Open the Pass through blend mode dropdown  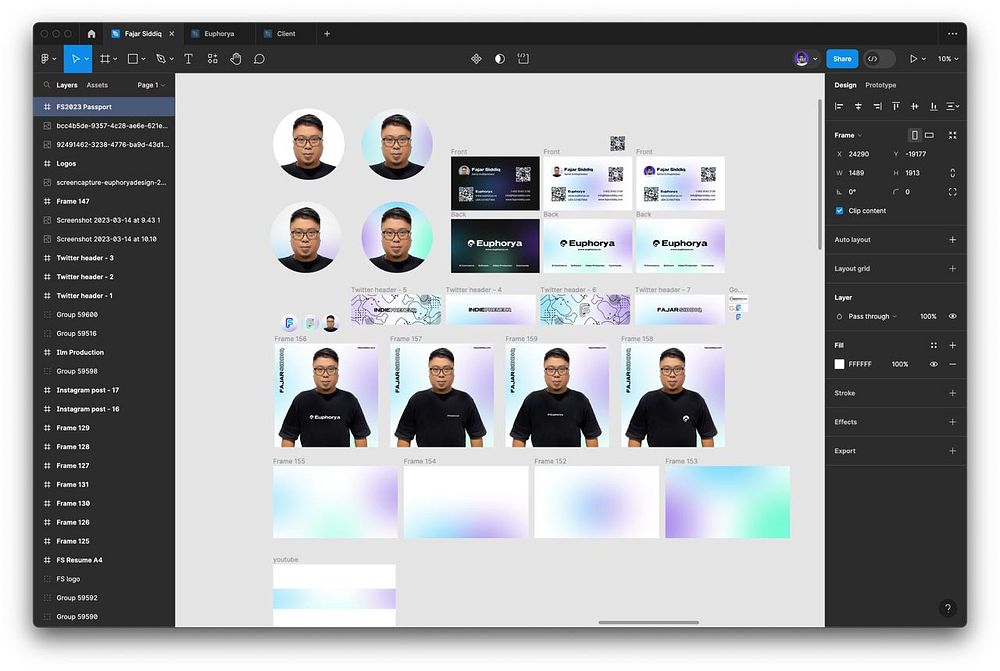[x=872, y=316]
